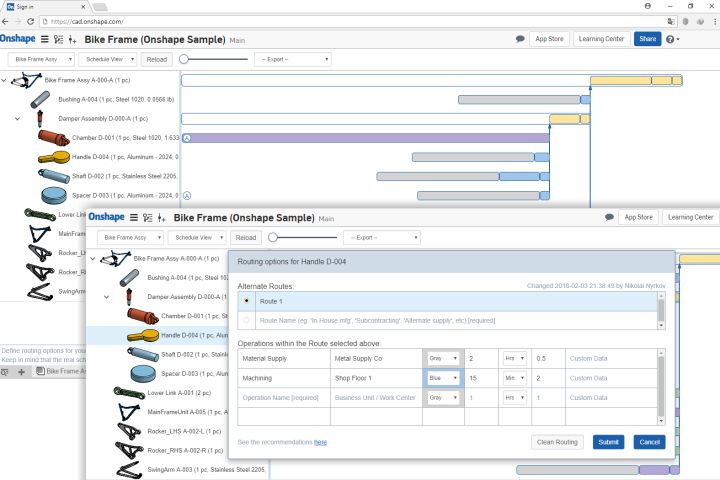The height and width of the screenshot is (480, 720).
Task: Open Bike Frame Assy dropdown in back window
Action: 41,59
